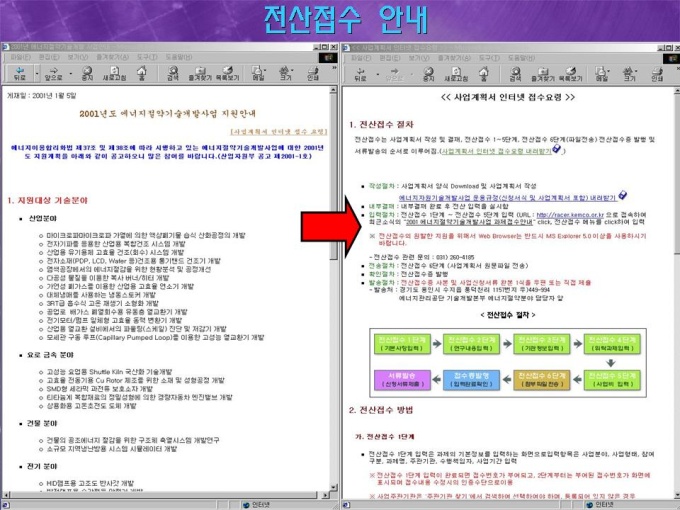Screen dimensions: 680x510
Task: Click the Print (인쇄) icon in right browser window
Action: [x=657, y=74]
